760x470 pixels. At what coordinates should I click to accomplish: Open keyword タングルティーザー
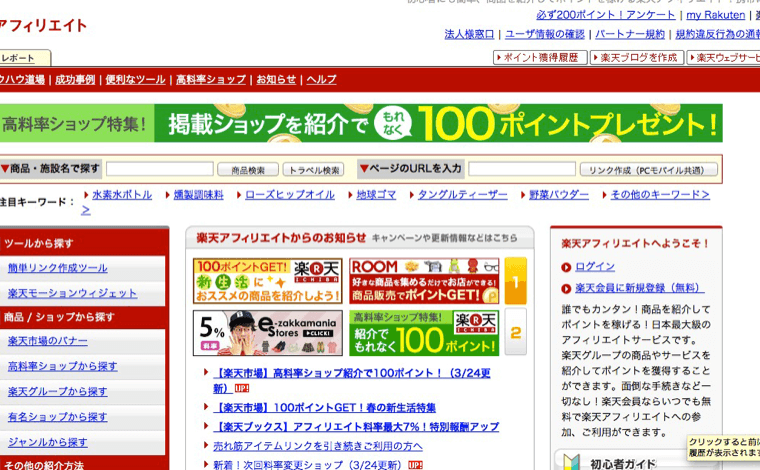coord(462,195)
